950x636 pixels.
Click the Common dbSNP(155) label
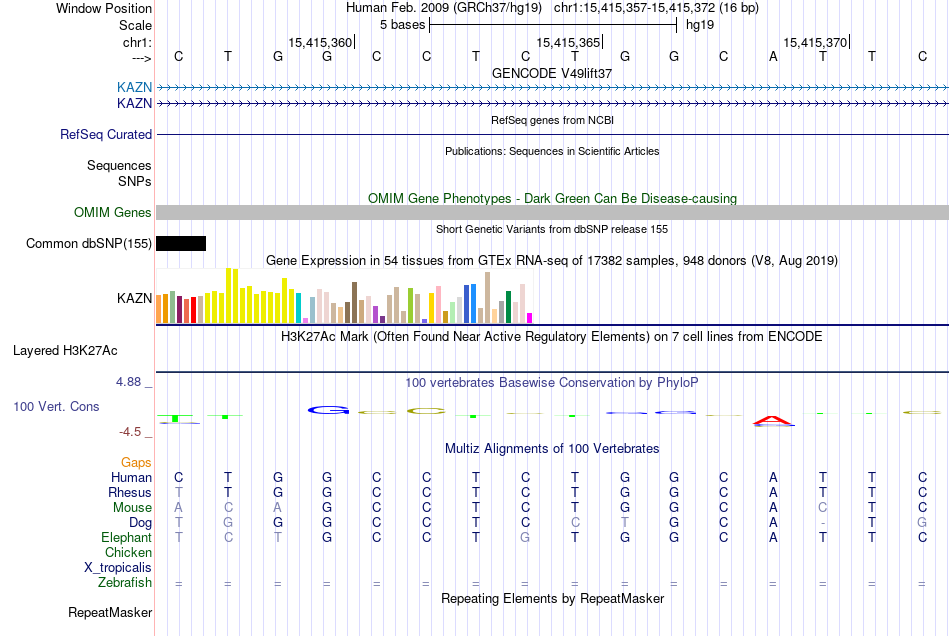coord(88,243)
